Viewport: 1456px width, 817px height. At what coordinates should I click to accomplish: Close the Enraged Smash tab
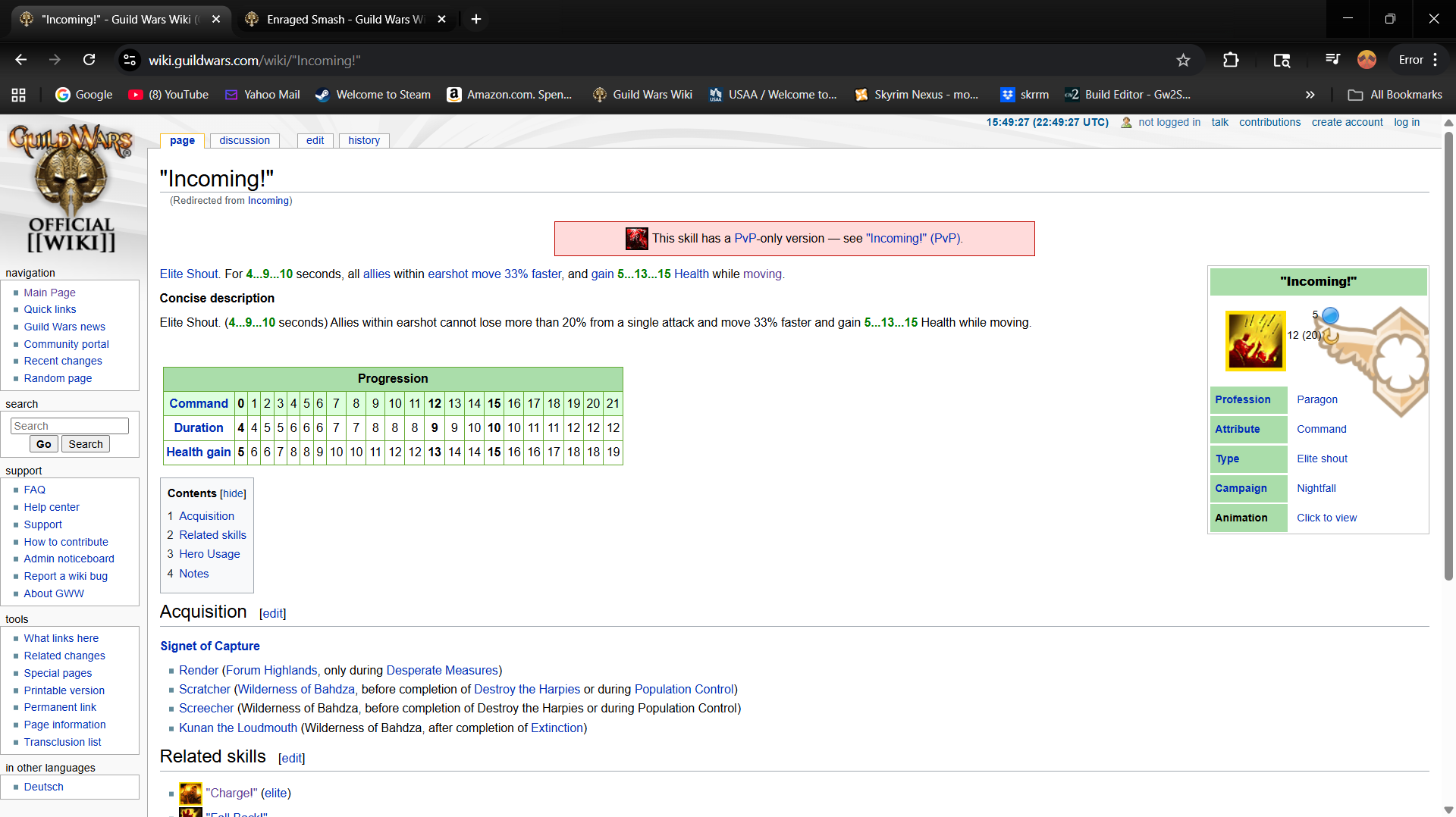tap(442, 19)
